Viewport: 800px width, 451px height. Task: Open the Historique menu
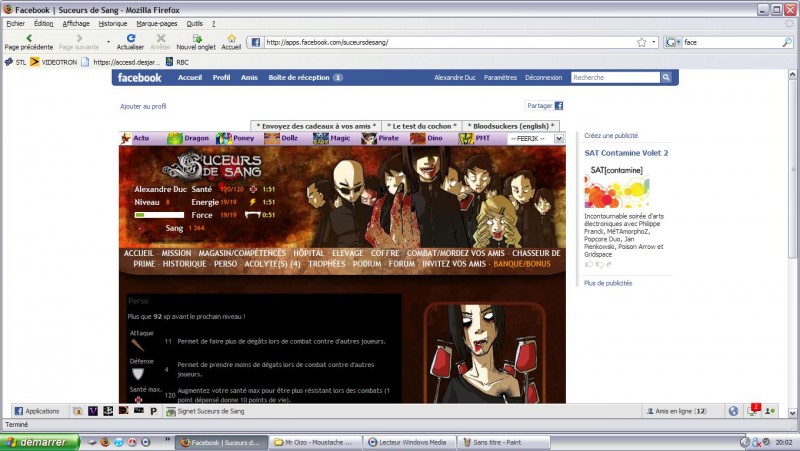tap(113, 23)
